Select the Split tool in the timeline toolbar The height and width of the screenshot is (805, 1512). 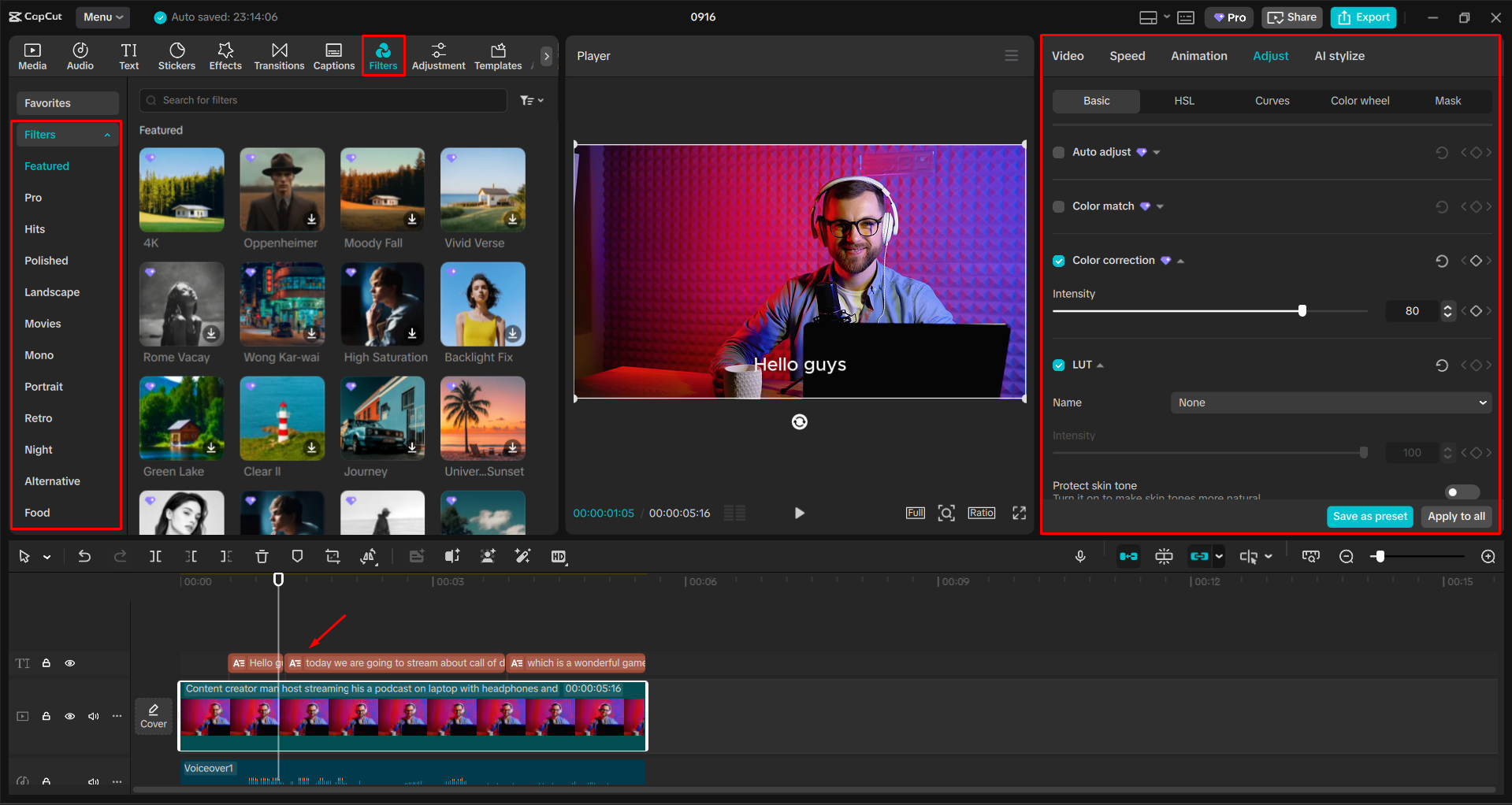[x=155, y=556]
